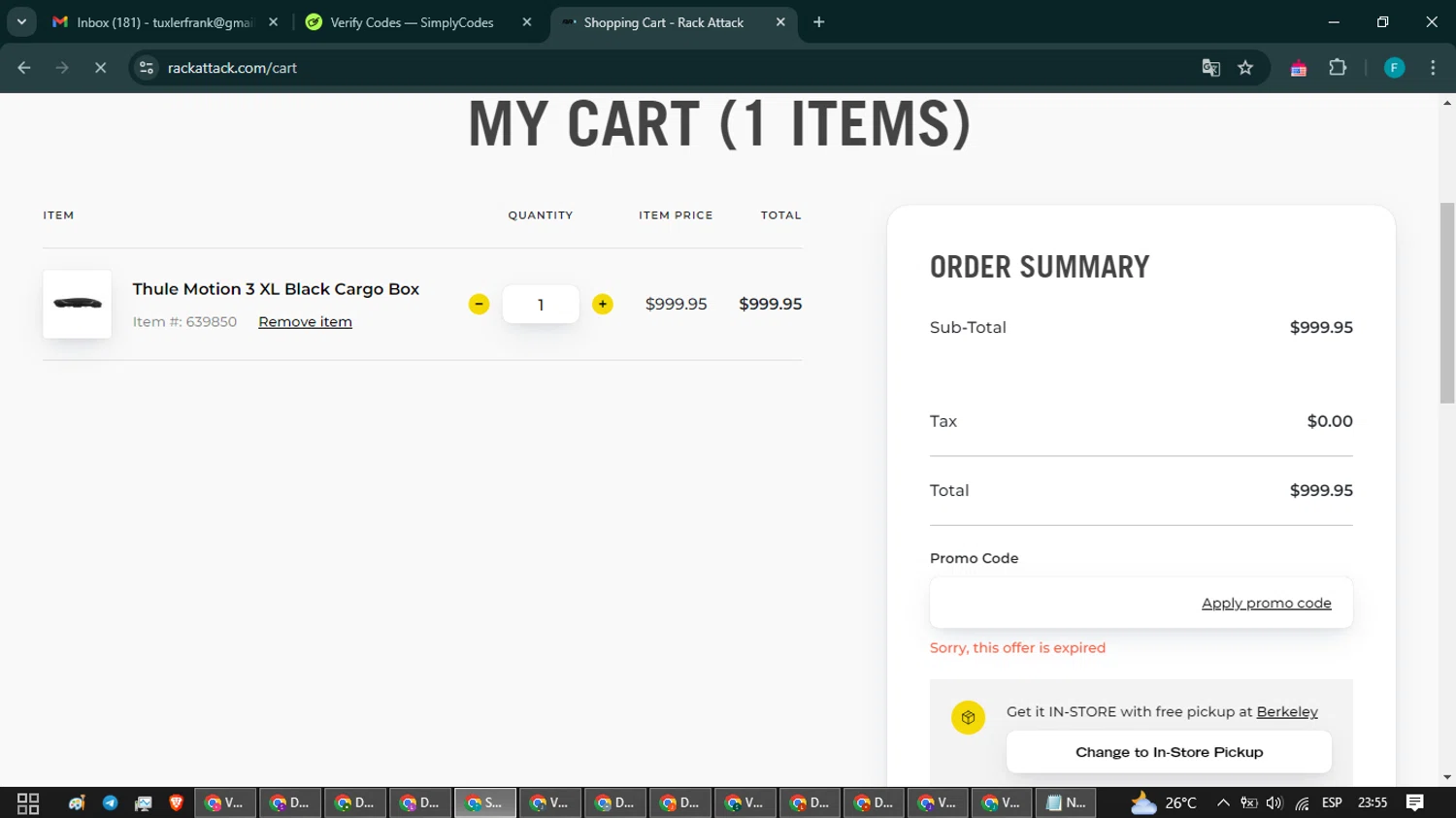Screen dimensions: 1456x818
Task: Click the Tax amount $0.00
Action: tap(1330, 422)
